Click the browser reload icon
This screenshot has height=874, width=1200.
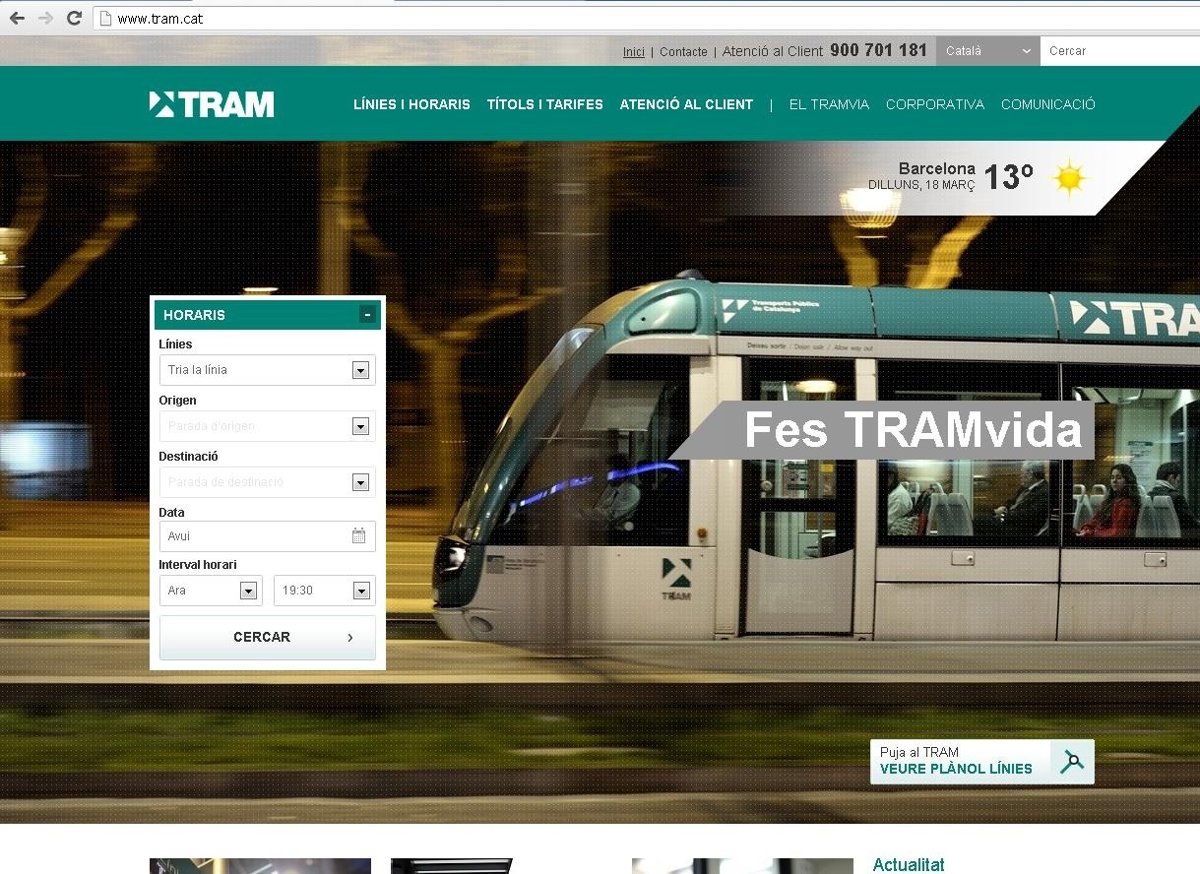(x=74, y=18)
